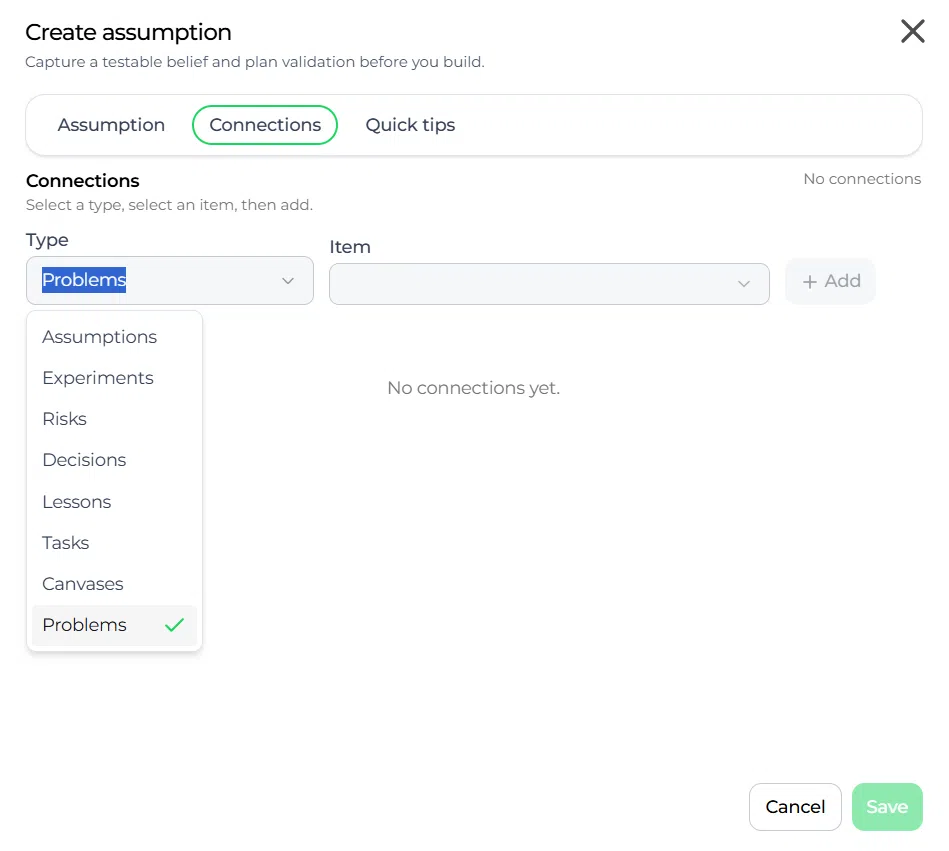Select Tasks from the type list

[114, 543]
